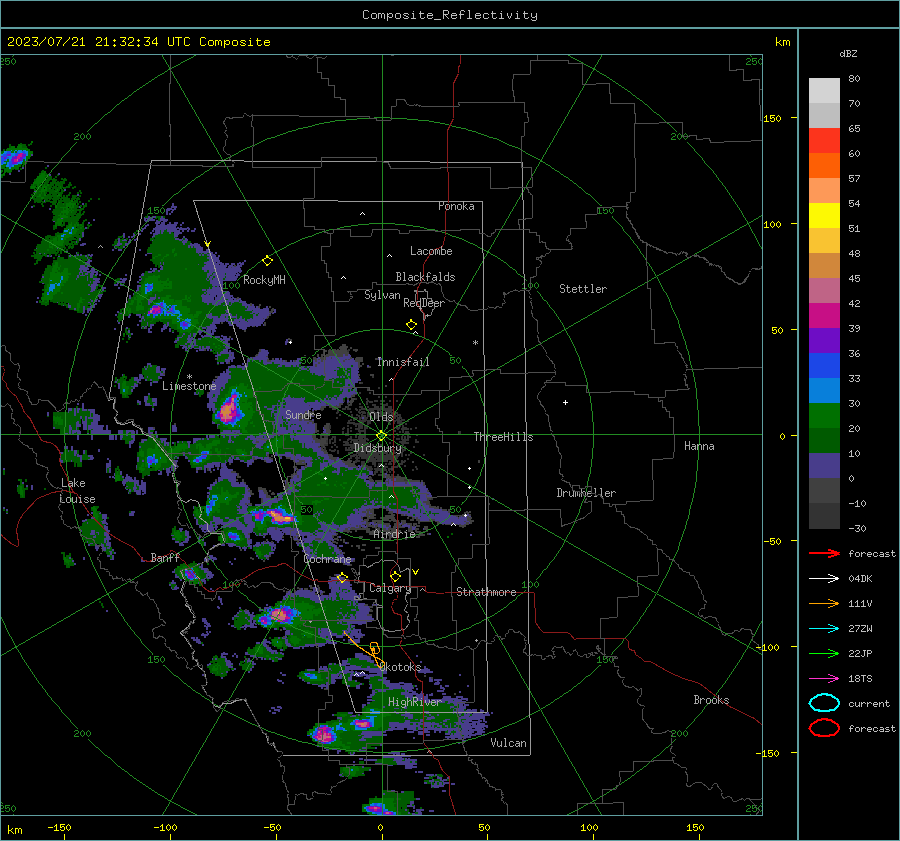900x841 pixels.
Task: Click the yellow diamond at radar center
Action: pyautogui.click(x=382, y=435)
